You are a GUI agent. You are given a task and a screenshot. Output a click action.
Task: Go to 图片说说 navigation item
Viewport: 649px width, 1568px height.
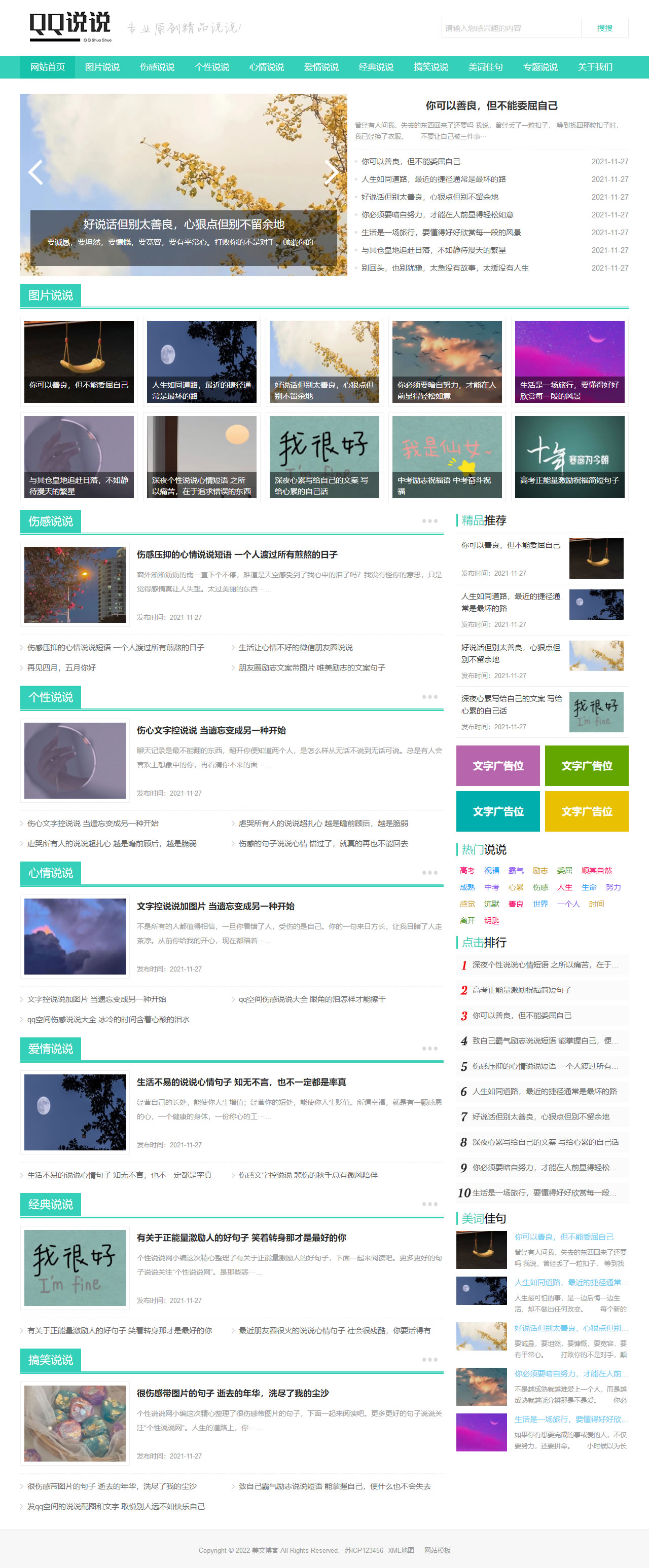tap(102, 67)
